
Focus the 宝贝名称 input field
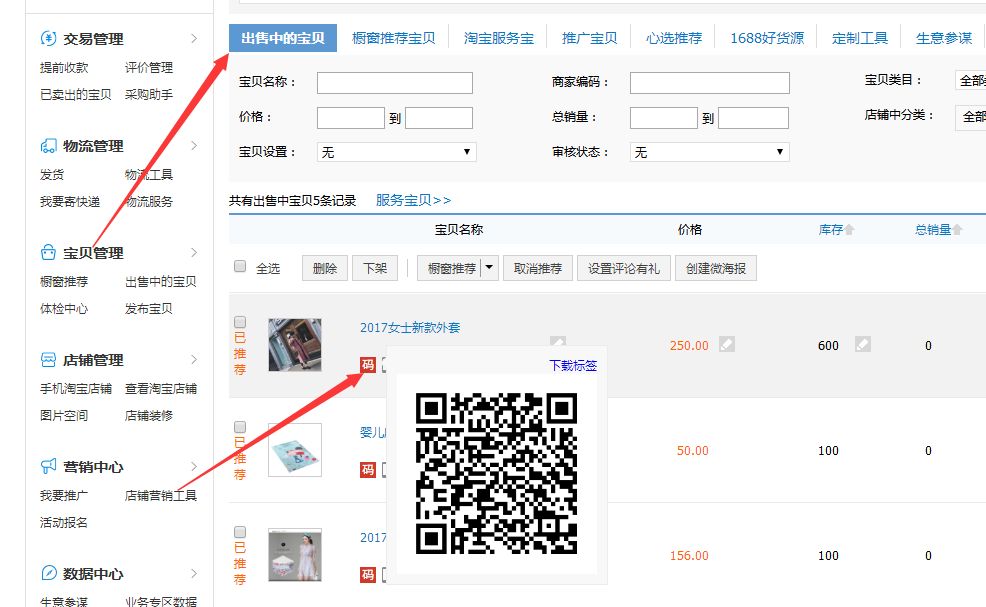tap(395, 82)
